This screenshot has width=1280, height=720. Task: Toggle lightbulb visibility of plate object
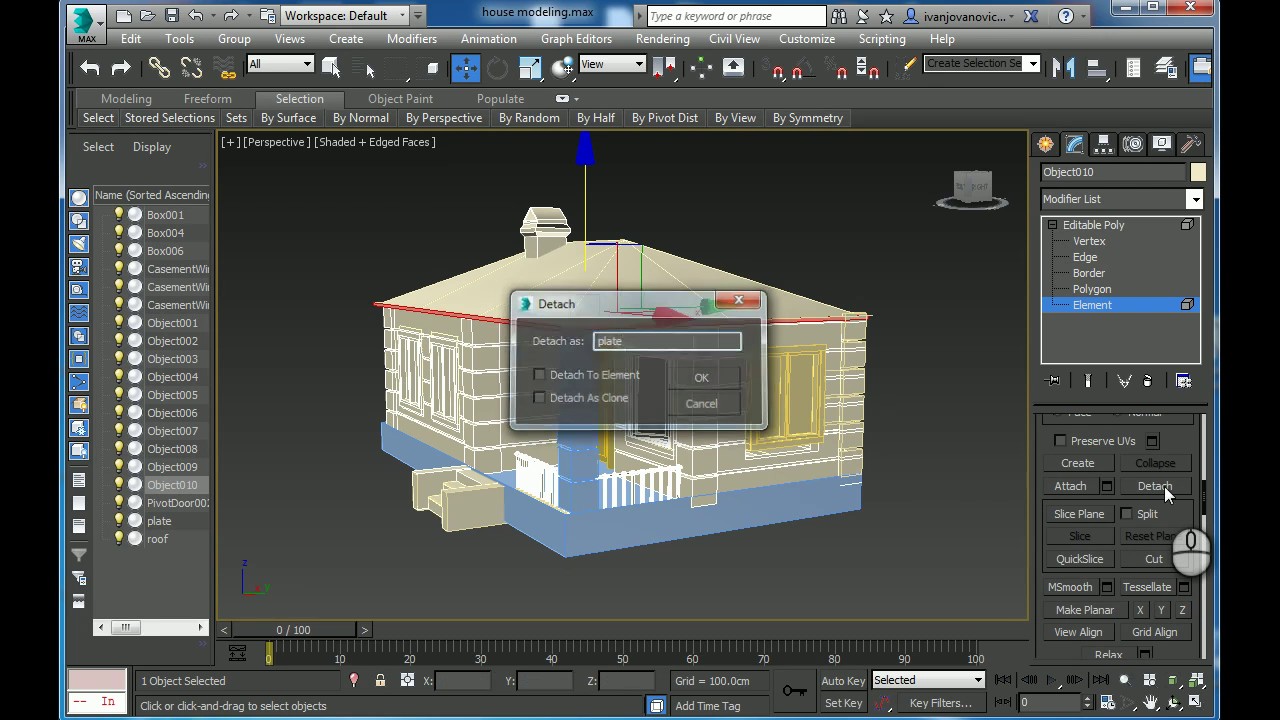[x=119, y=521]
